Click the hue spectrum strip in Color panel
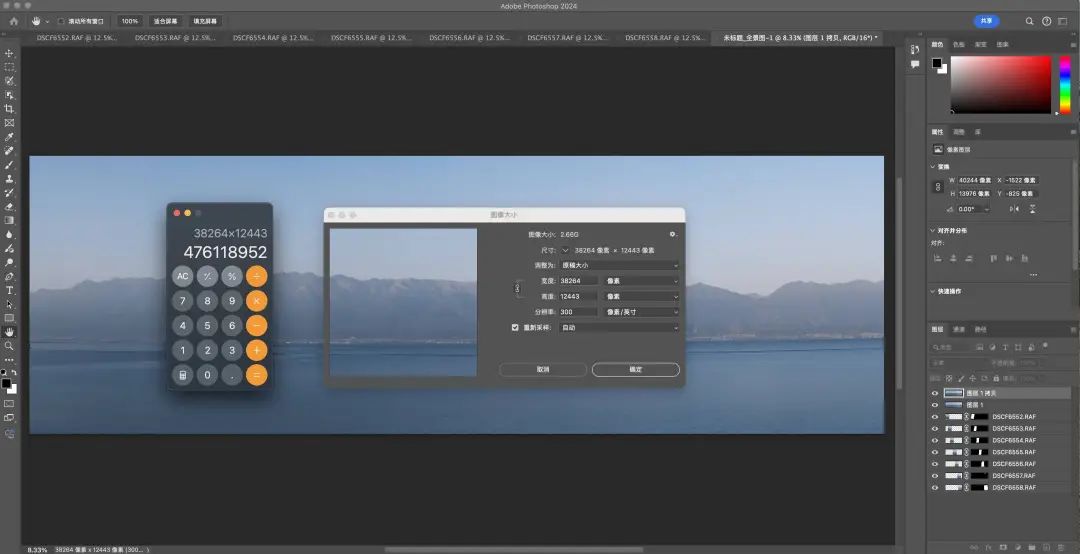The width and height of the screenshot is (1080, 554). tap(1065, 85)
